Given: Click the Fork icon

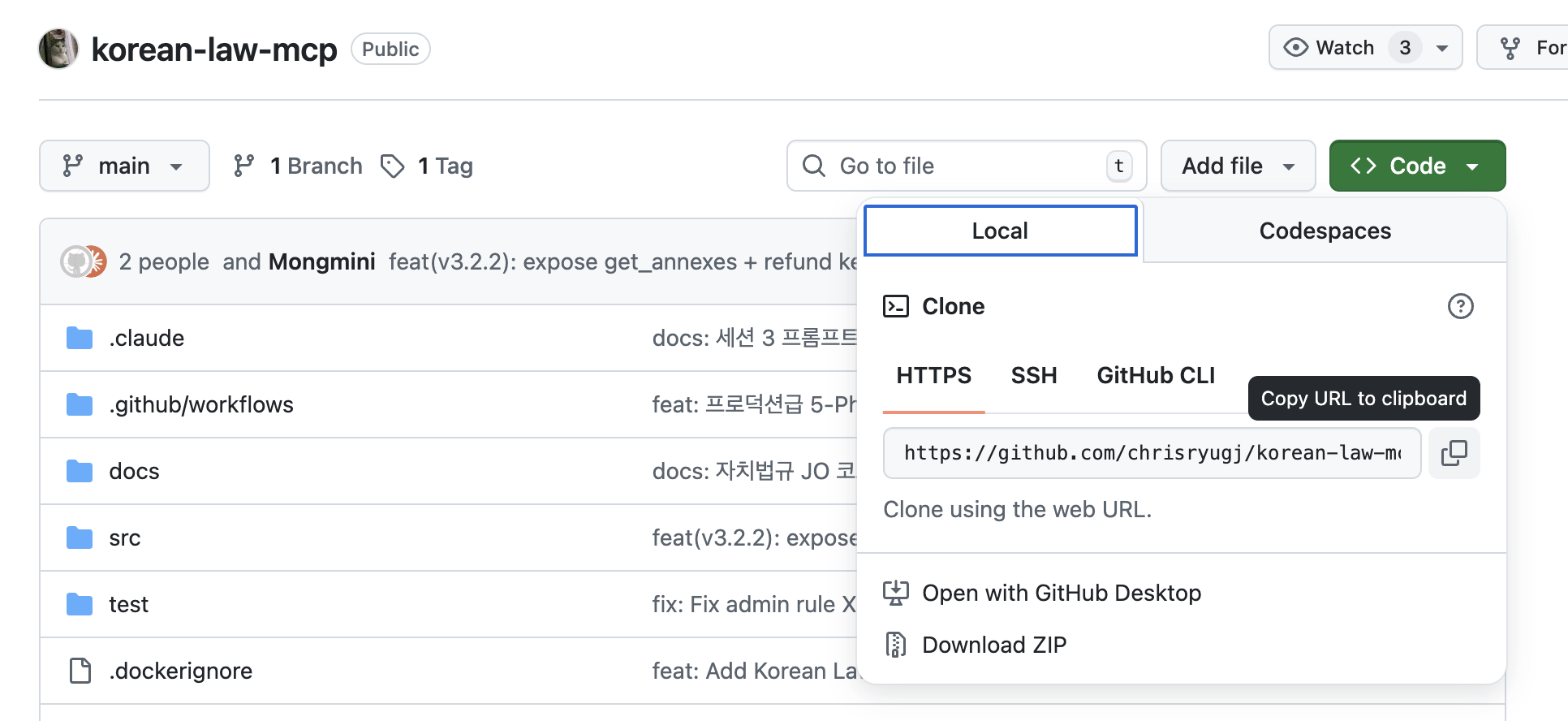Looking at the screenshot, I should pos(1510,49).
